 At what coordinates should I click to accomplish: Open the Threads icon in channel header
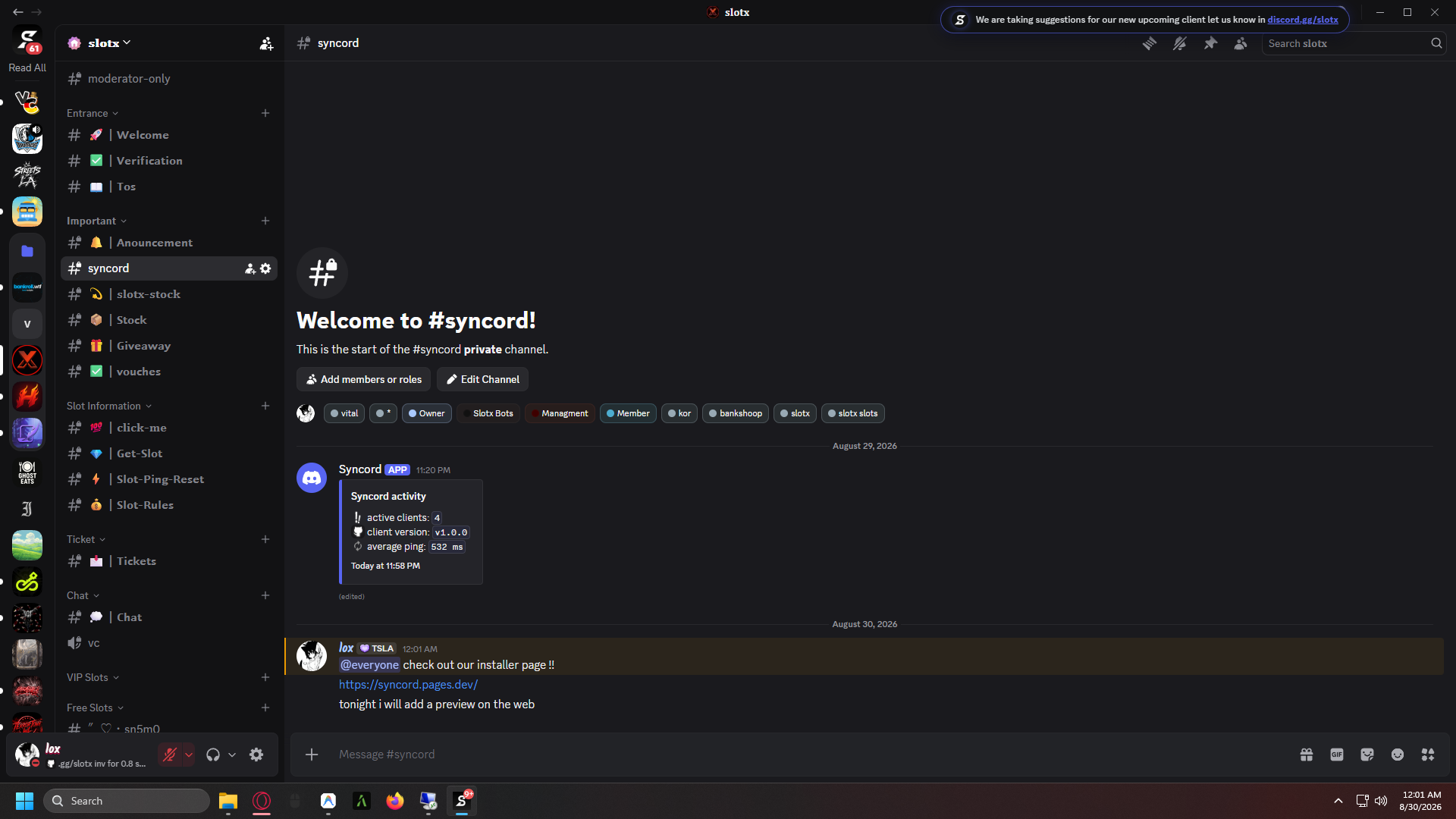coord(1150,43)
